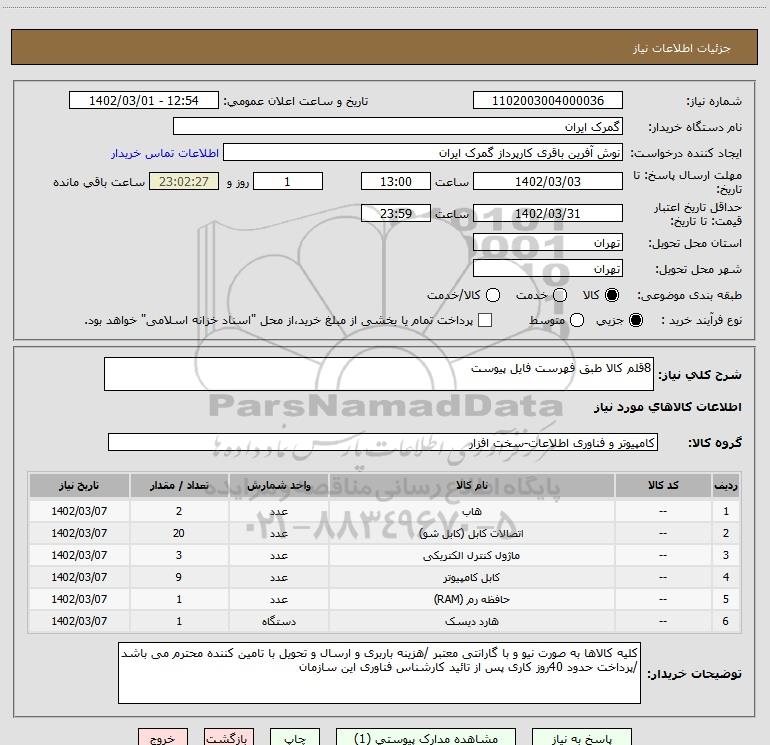This screenshot has height=745, width=770.
Task: Click the ماژول کنترل الکتریکی item name
Action: click(x=471, y=555)
